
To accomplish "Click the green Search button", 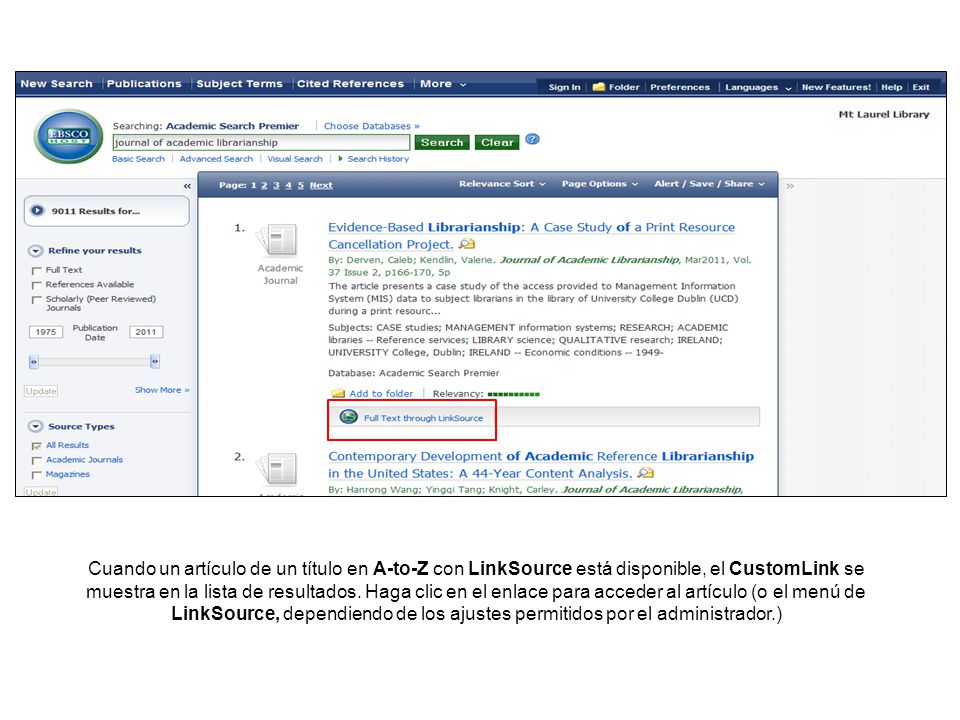I will tap(441, 143).
